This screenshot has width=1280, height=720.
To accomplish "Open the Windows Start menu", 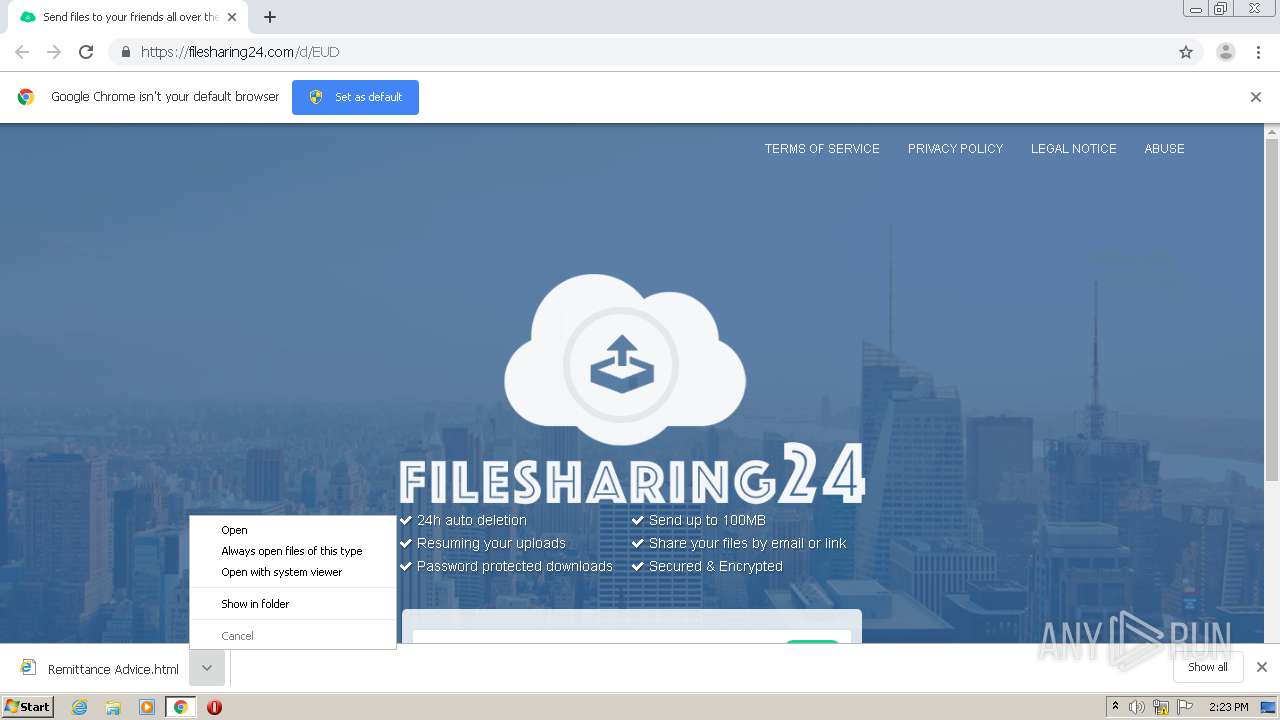I will click(x=28, y=706).
